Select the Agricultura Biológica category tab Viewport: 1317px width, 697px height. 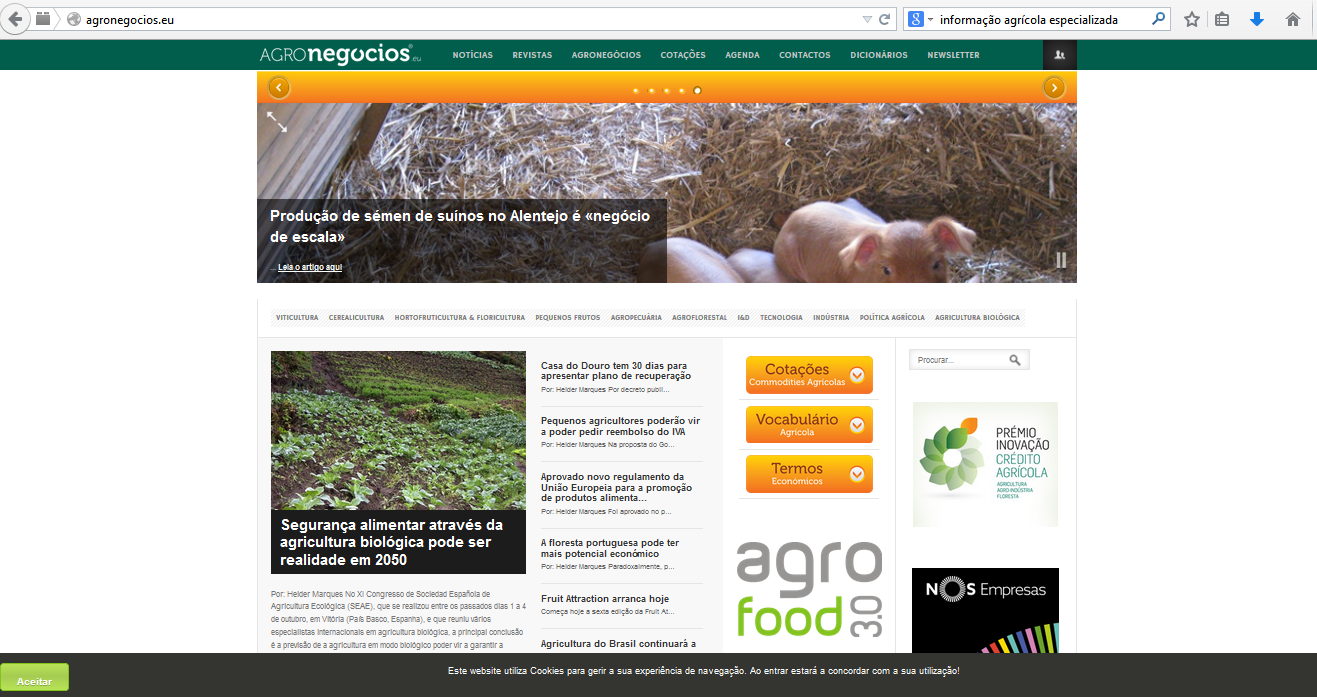(978, 318)
